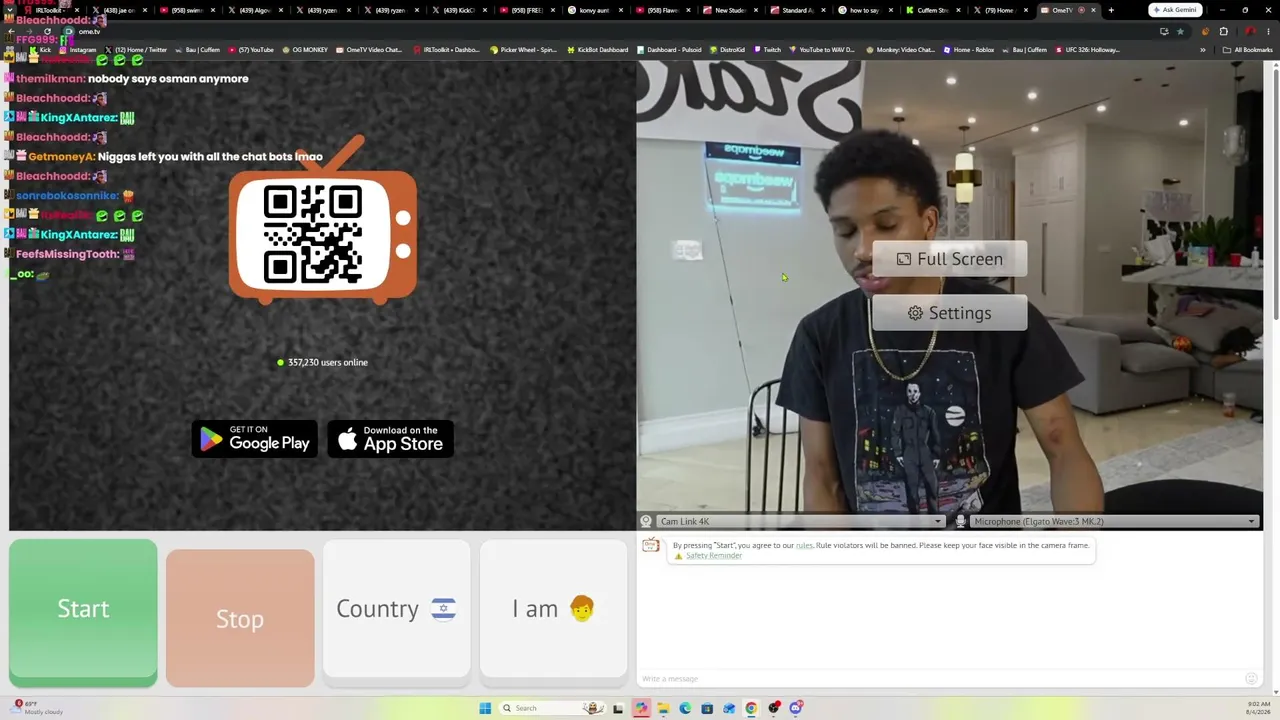This screenshot has height=720, width=1280.
Task: Open the Safety Reminder link
Action: [714, 556]
